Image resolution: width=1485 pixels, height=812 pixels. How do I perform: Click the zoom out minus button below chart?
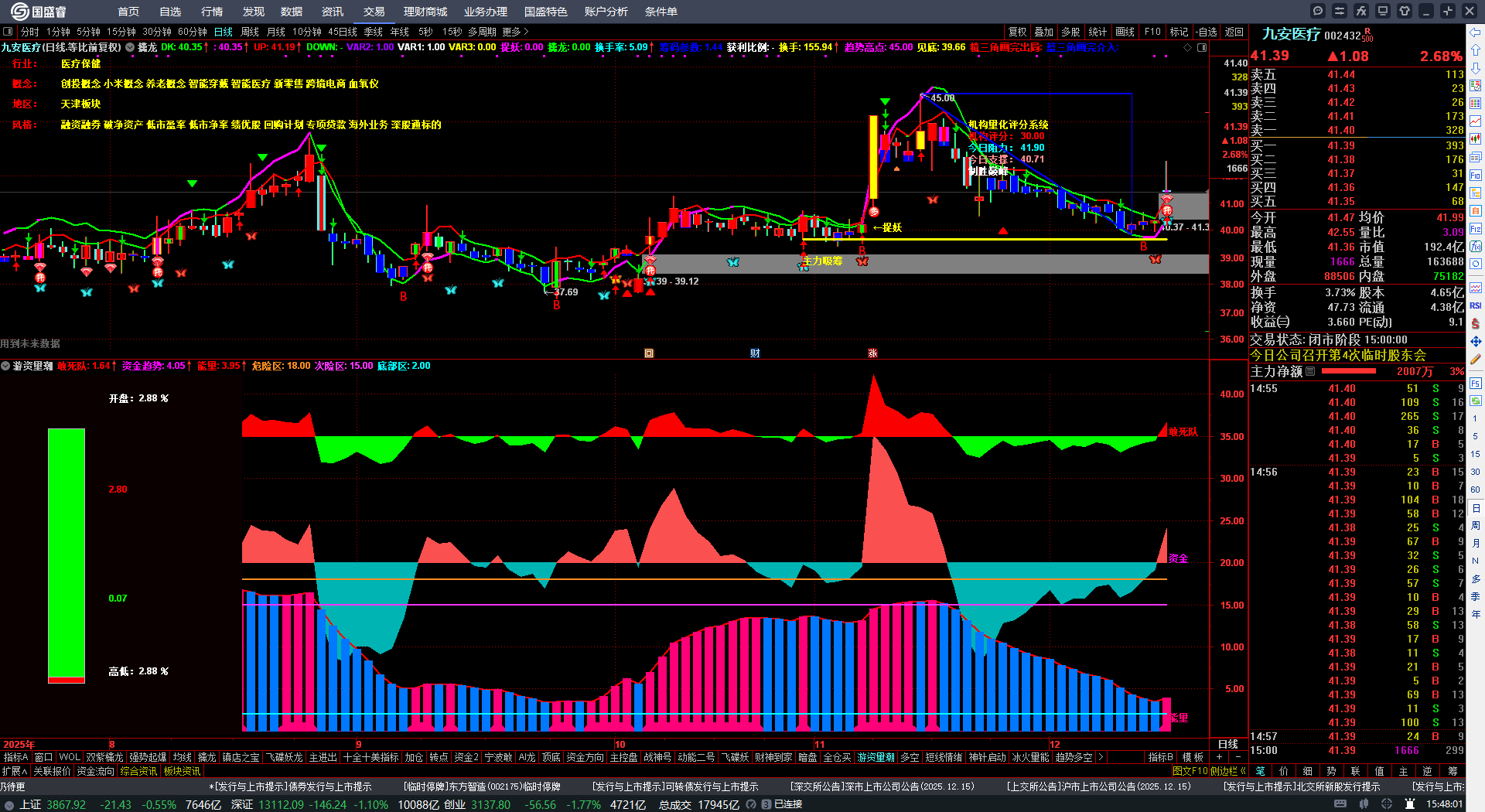click(1237, 757)
